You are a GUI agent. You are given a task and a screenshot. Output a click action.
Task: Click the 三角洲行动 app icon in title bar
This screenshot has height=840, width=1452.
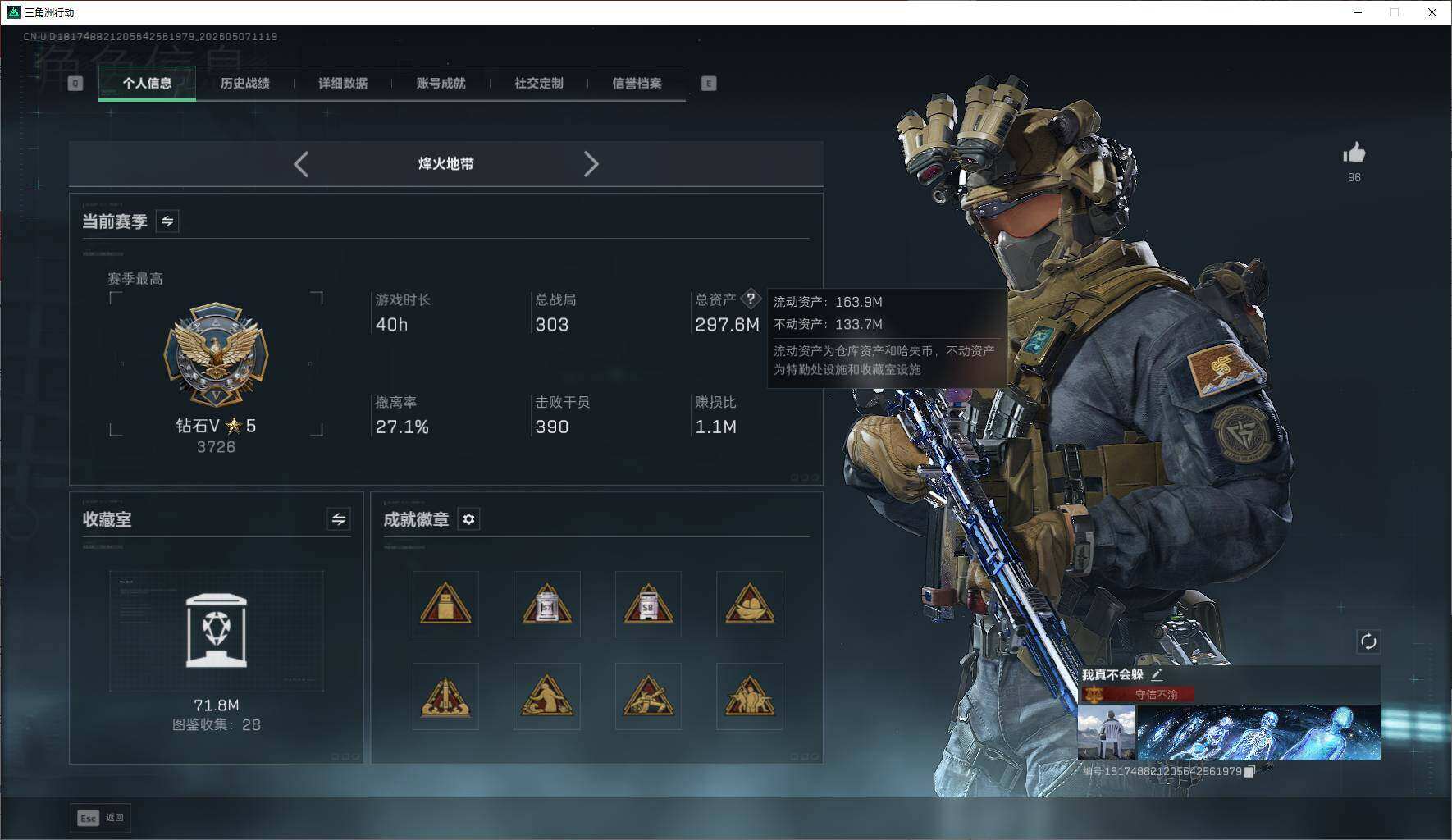point(13,12)
